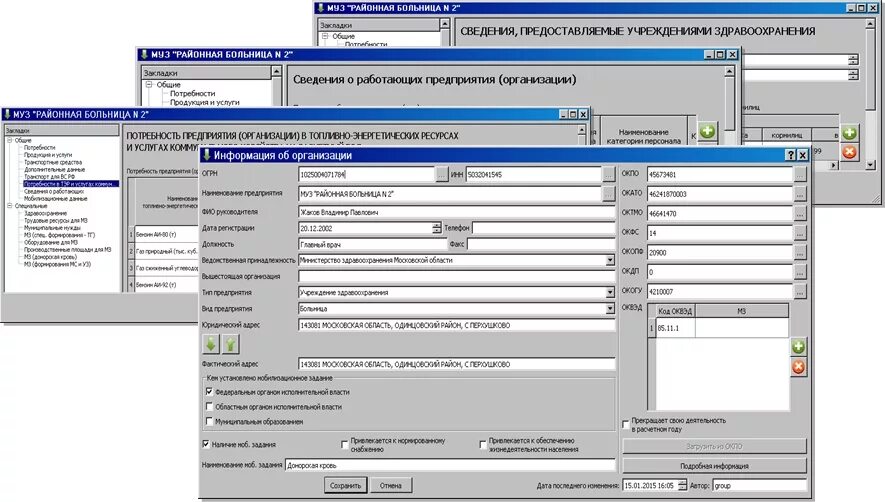This screenshot has width=885, height=502.
Task: Open the ОКТМО lookup ellipsis button
Action: (799, 213)
